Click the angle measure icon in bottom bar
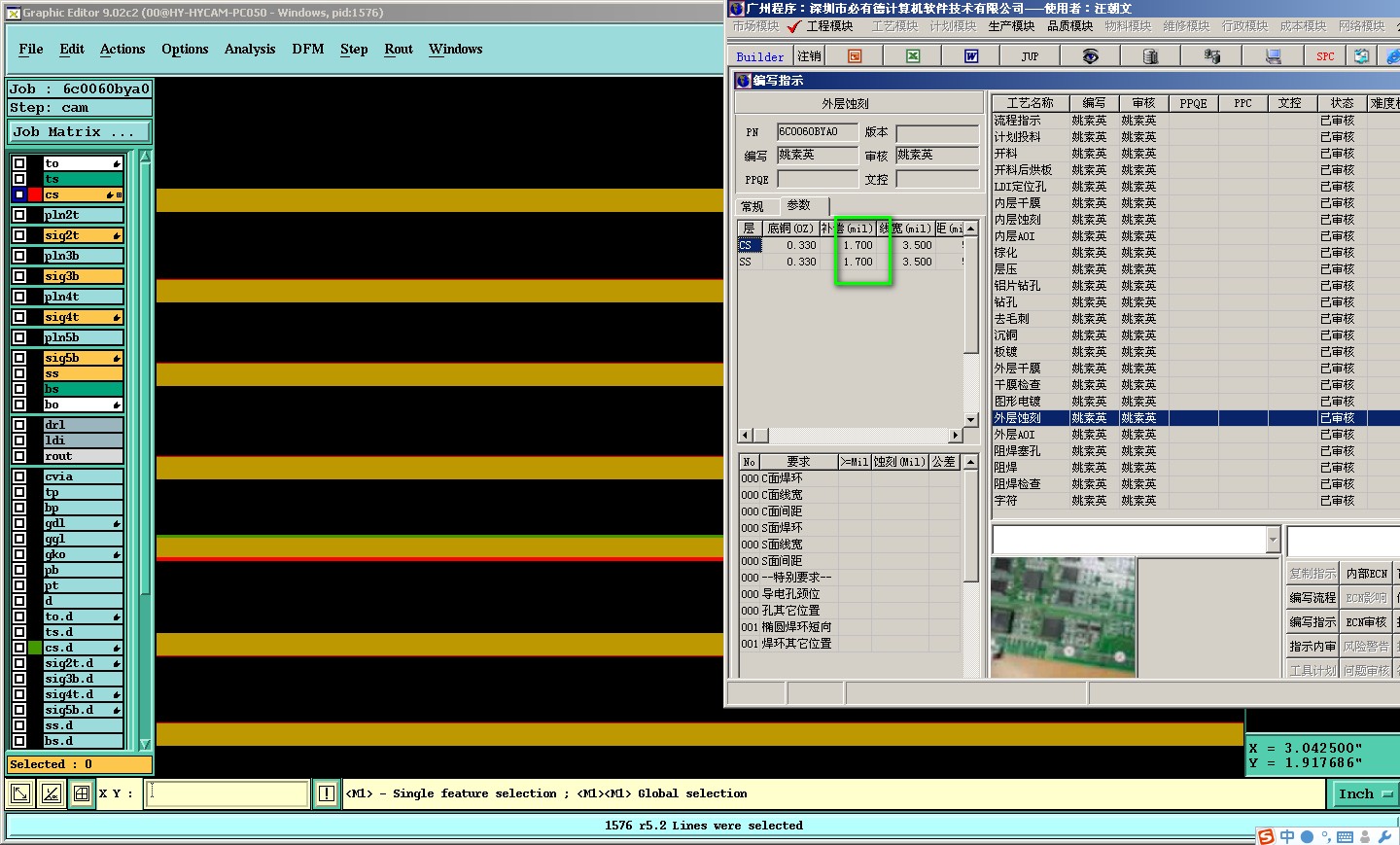The width and height of the screenshot is (1400, 845). coord(52,793)
